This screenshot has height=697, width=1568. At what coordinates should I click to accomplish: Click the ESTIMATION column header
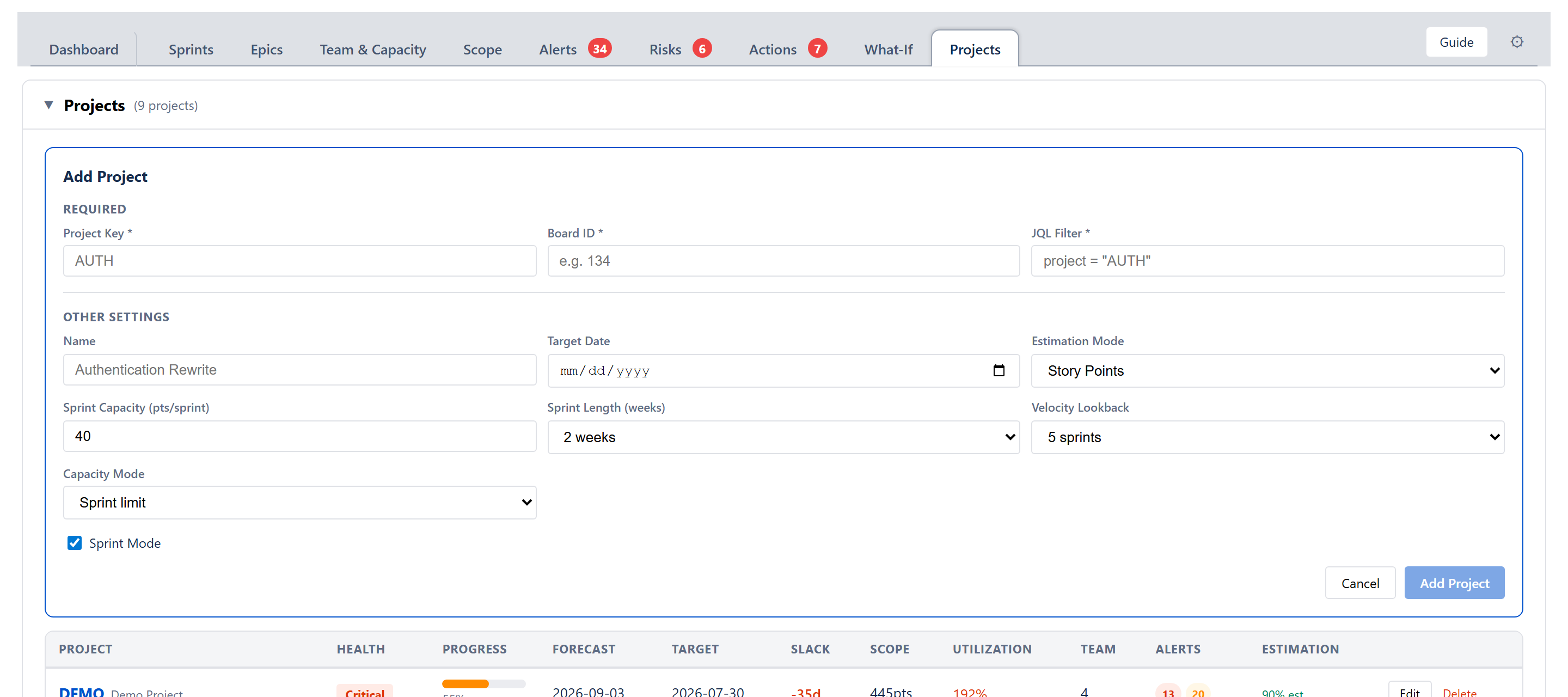pos(1300,649)
